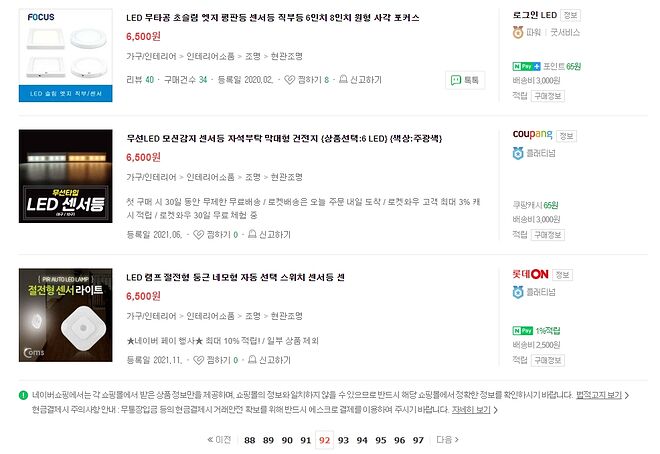The image size is (660, 454).
Task: Open the LED 센서등 wireless product thumbnail
Action: tap(66, 176)
